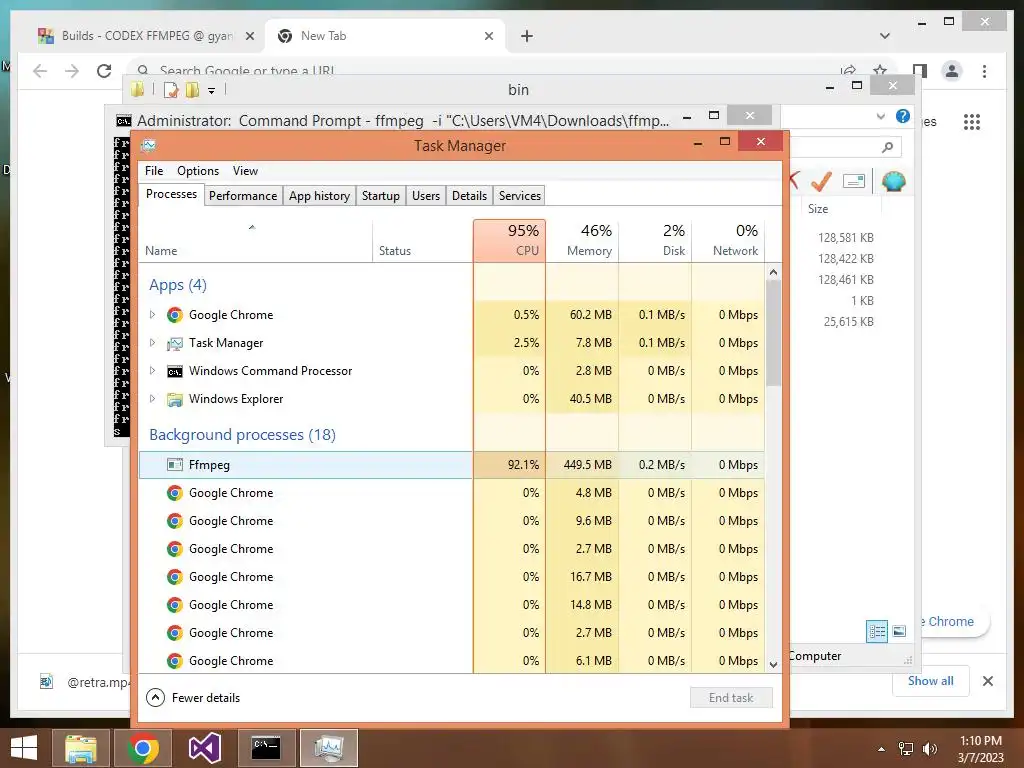Open the Google apps grid icon

972,121
